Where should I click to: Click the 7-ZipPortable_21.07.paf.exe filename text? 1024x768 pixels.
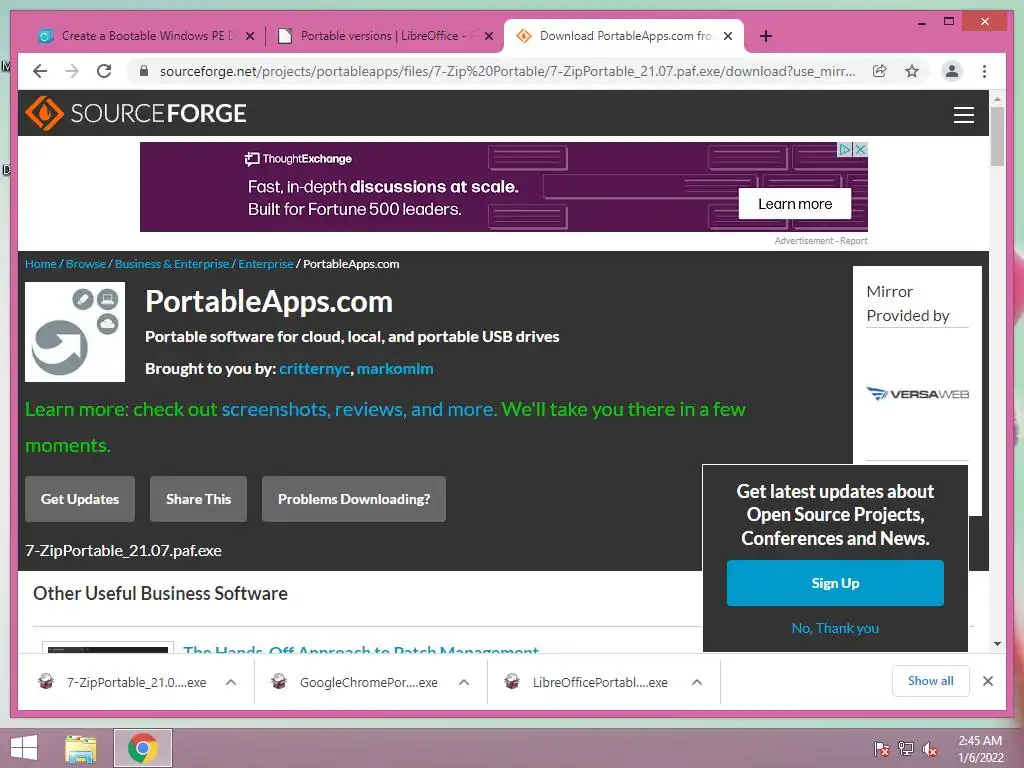(123, 551)
